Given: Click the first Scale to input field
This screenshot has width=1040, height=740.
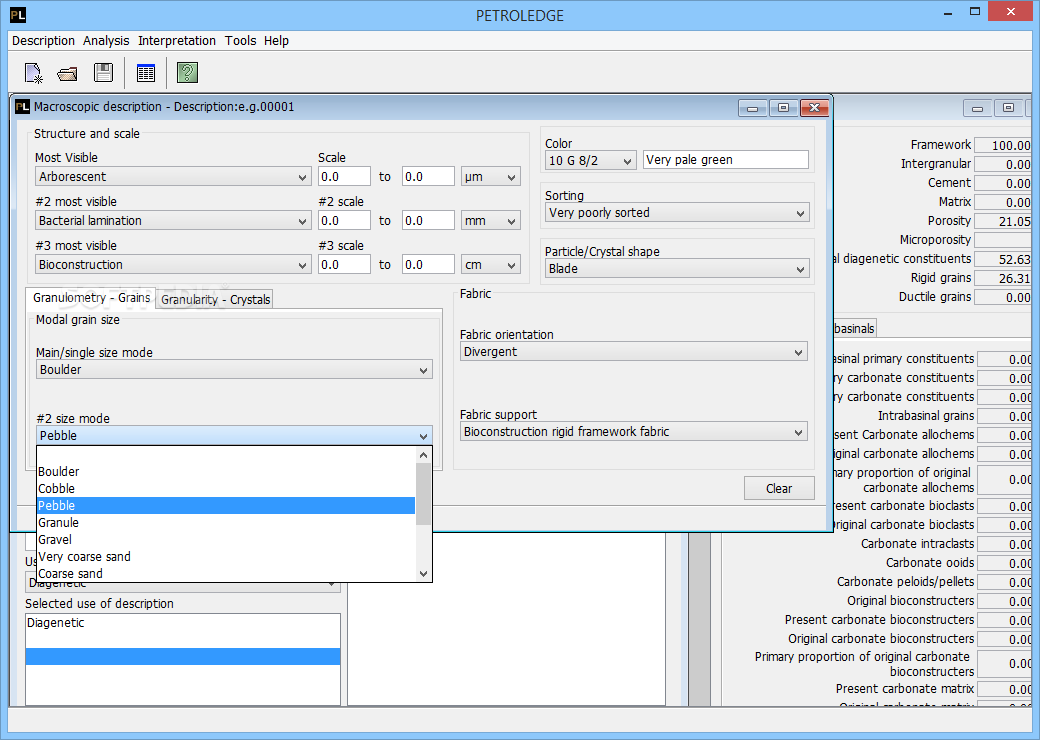Looking at the screenshot, I should [x=428, y=177].
